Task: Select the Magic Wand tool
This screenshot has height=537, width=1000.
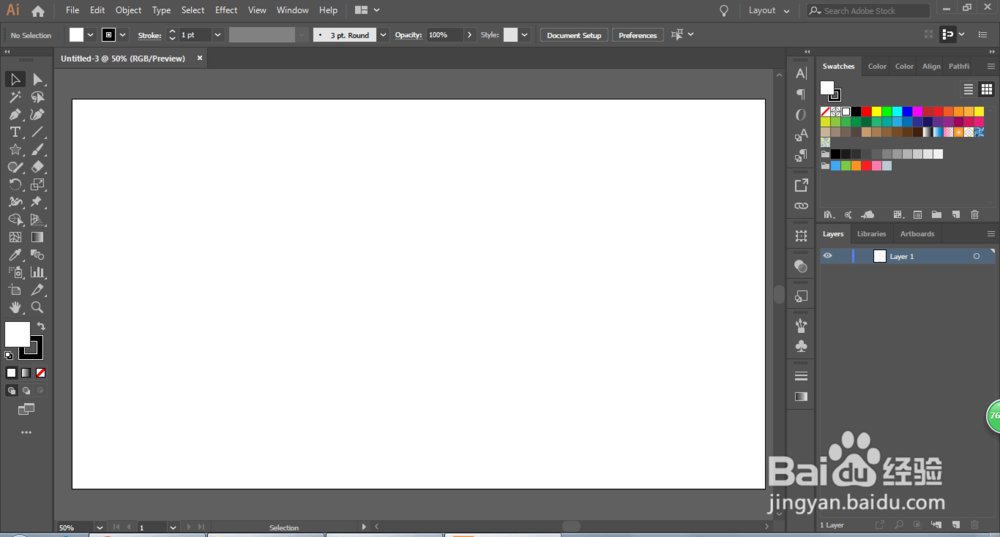Action: coord(15,97)
